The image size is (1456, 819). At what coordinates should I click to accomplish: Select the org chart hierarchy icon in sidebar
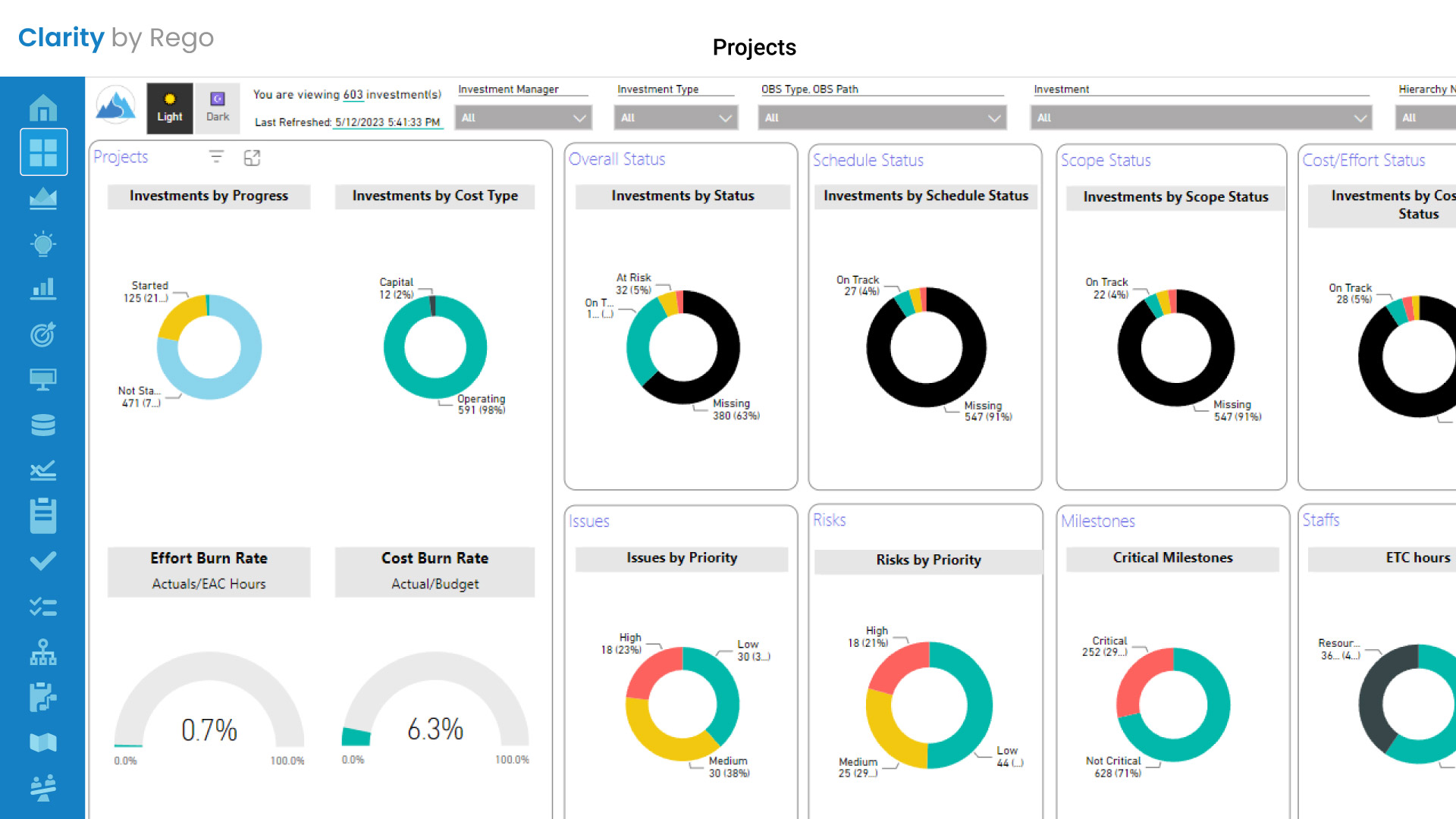pos(43,651)
